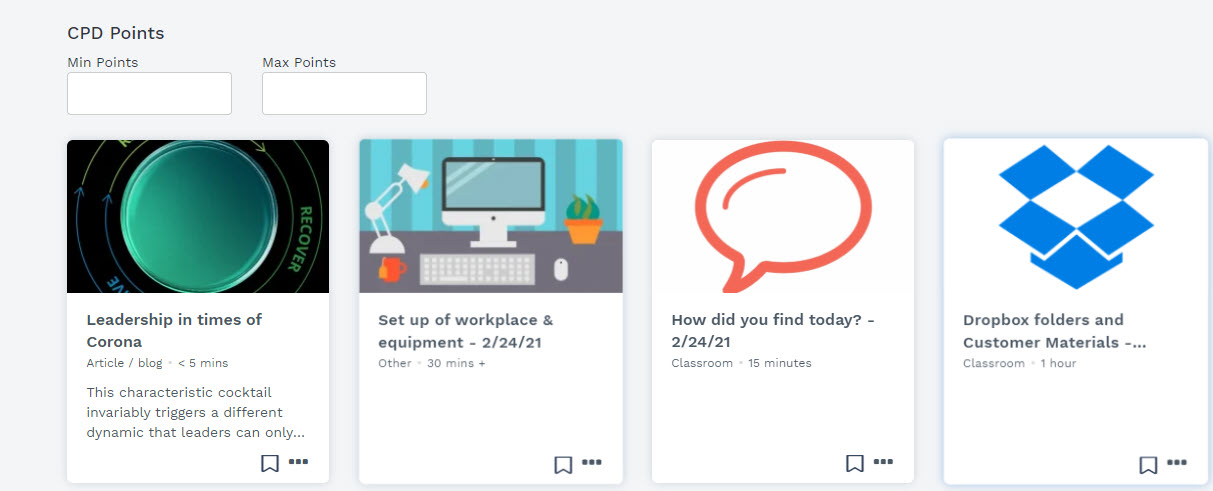Click the Min Points input field
The width and height of the screenshot is (1213, 491).
click(149, 93)
